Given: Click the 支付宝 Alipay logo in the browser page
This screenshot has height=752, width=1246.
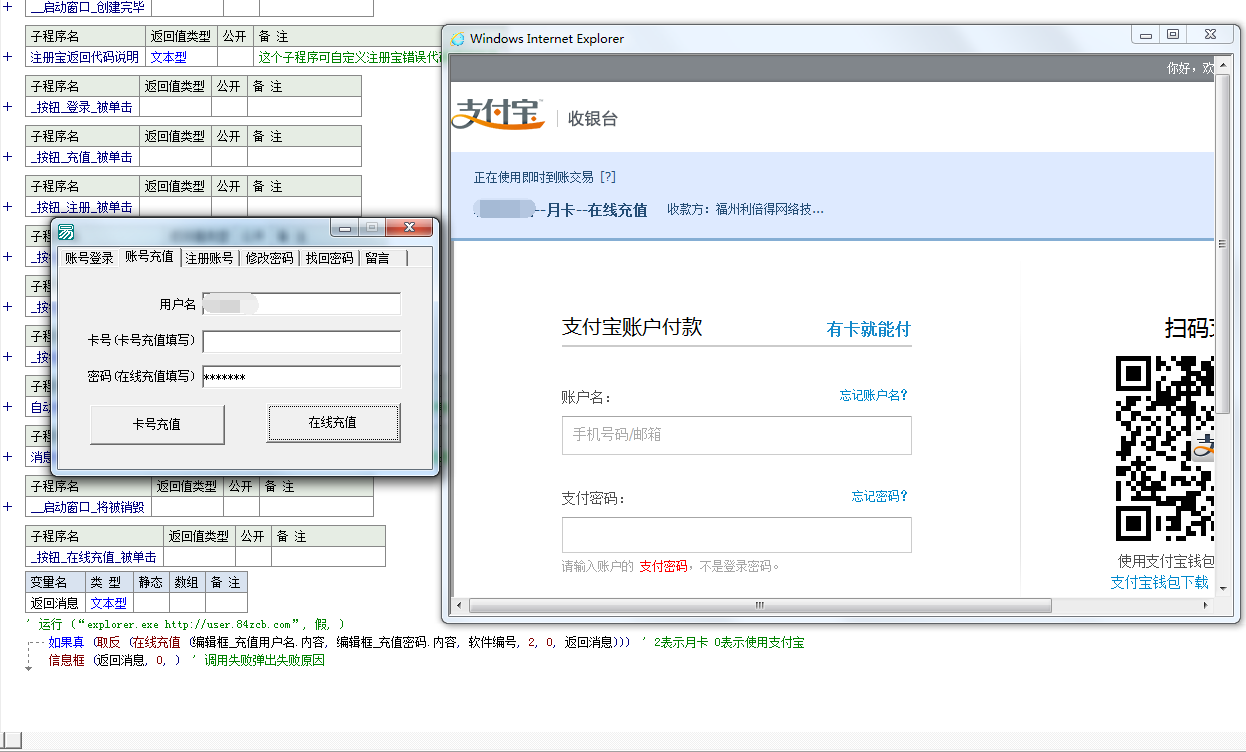Looking at the screenshot, I should click(x=499, y=114).
